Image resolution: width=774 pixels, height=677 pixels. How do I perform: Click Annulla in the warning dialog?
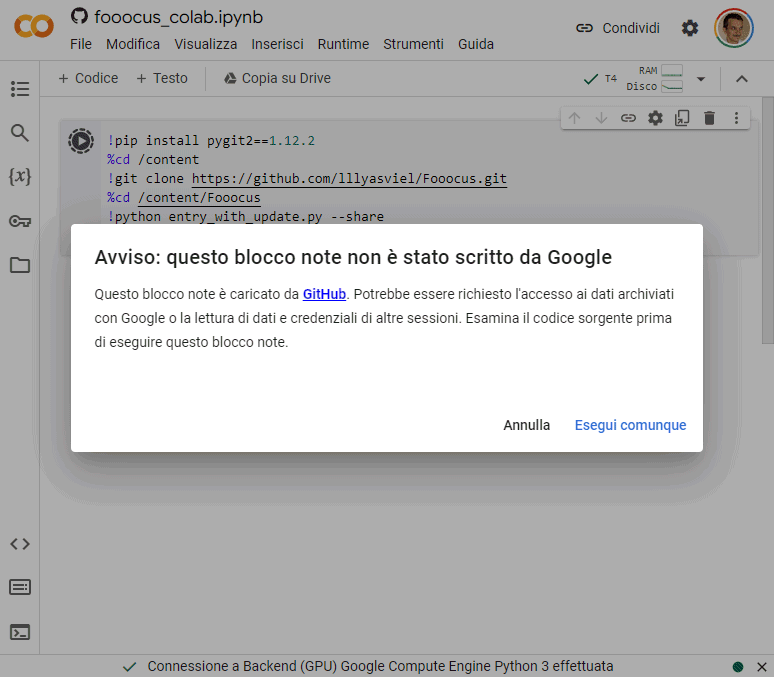(x=526, y=425)
